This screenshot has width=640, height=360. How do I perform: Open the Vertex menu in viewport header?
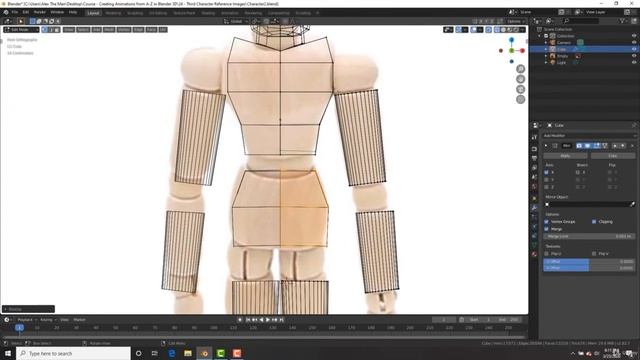(124, 30)
